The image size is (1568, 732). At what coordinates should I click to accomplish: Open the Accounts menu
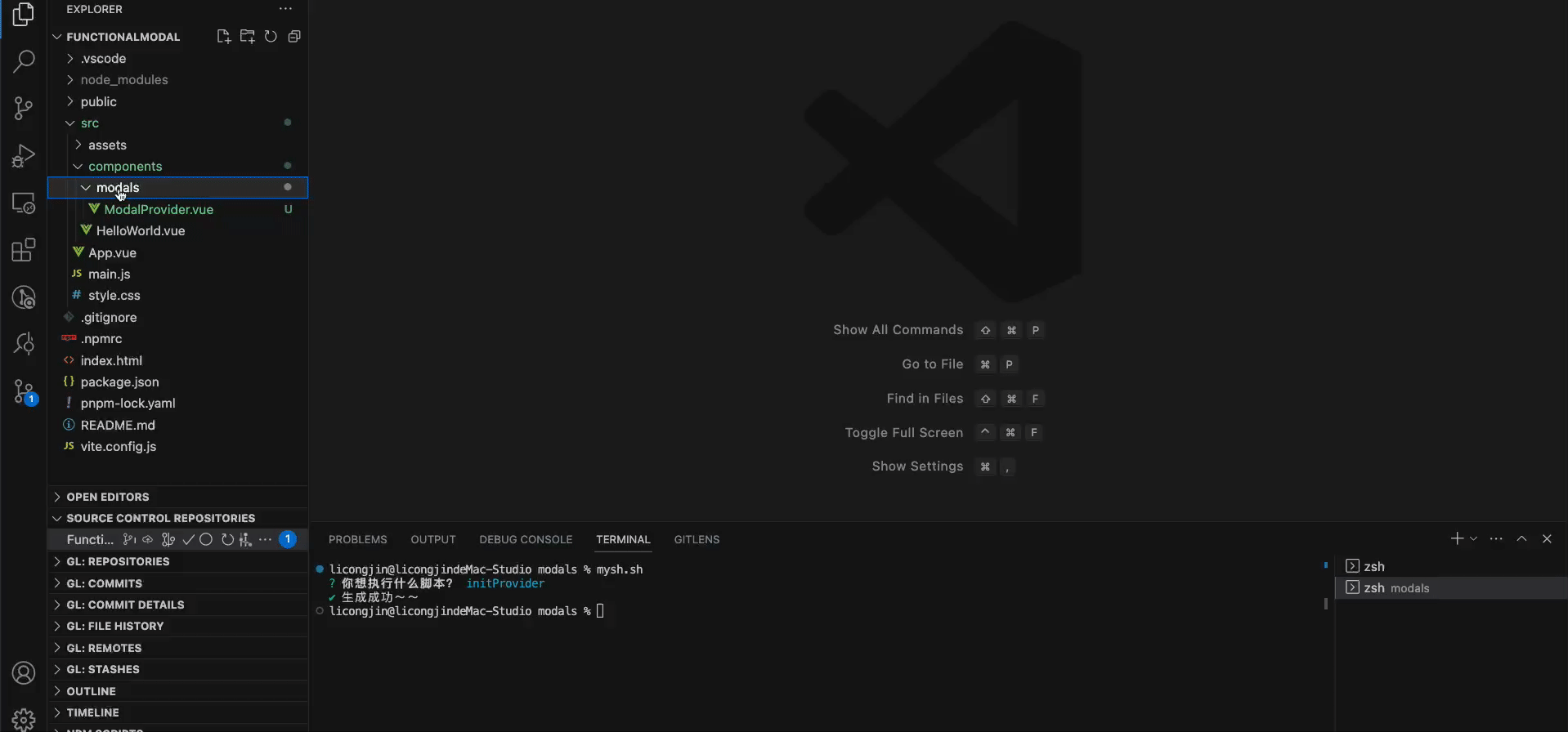[24, 673]
